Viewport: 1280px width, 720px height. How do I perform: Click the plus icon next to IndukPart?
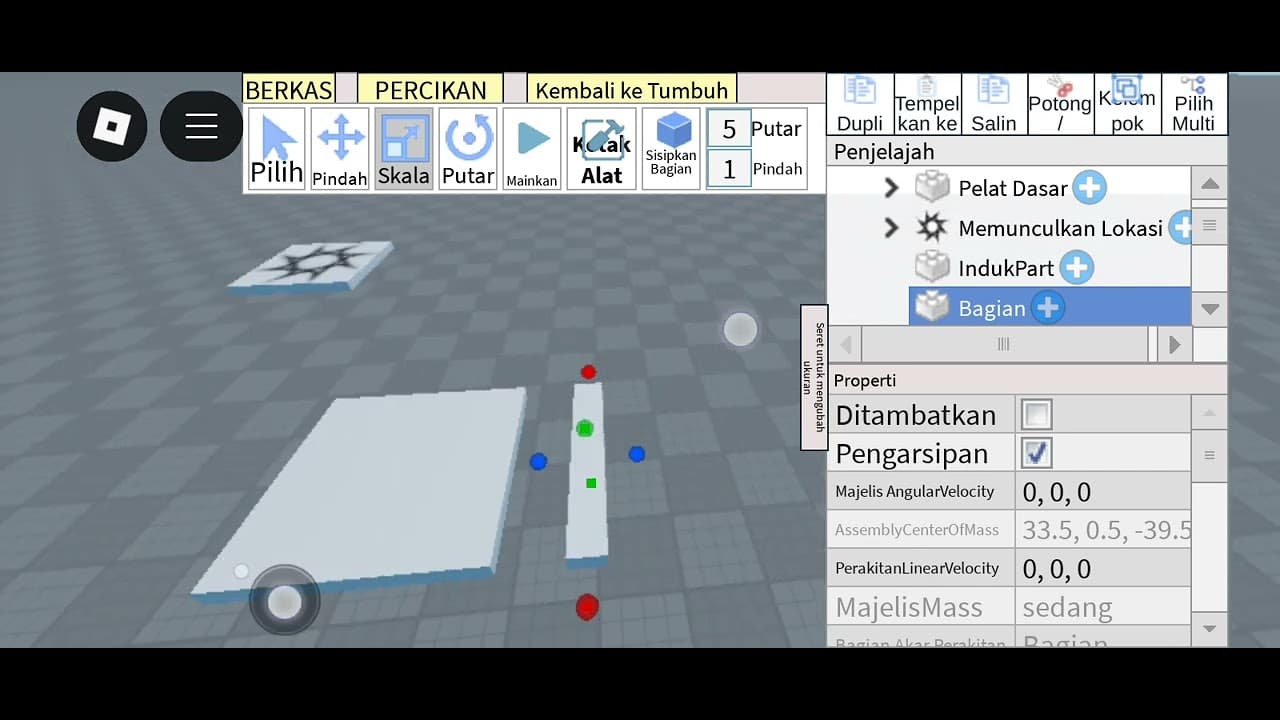coord(1076,267)
